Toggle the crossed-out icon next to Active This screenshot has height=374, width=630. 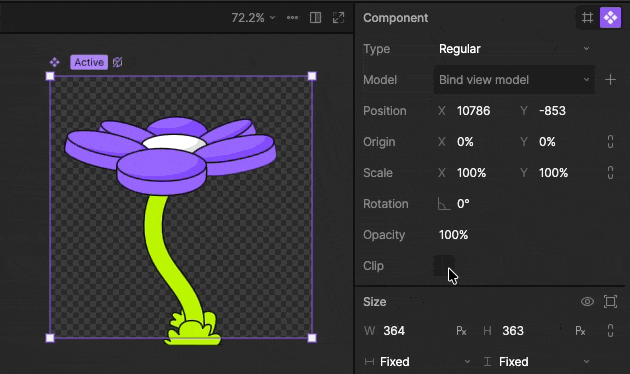coord(117,62)
